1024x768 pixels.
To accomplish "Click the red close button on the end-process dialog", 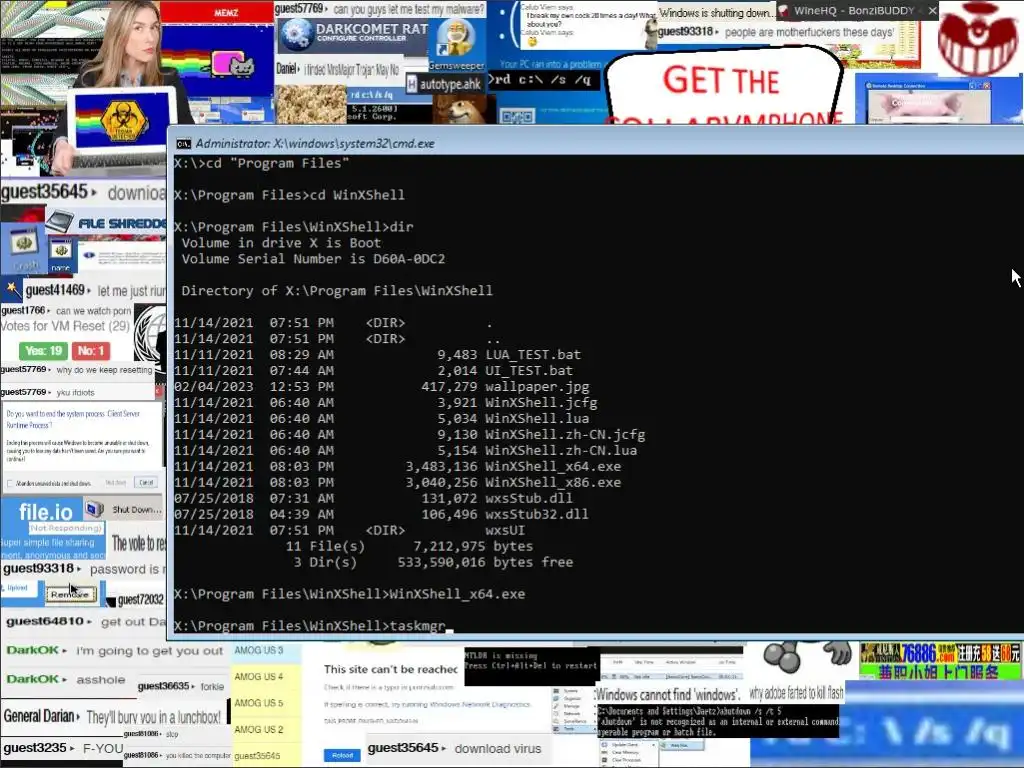I will click(159, 391).
